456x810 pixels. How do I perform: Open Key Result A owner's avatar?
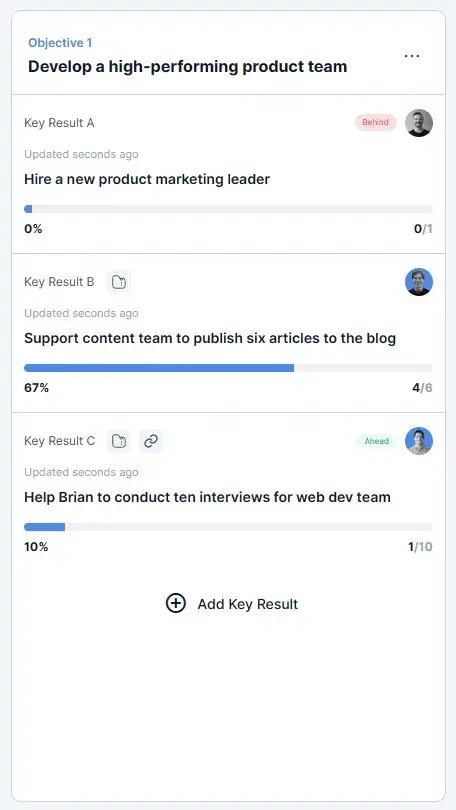419,123
